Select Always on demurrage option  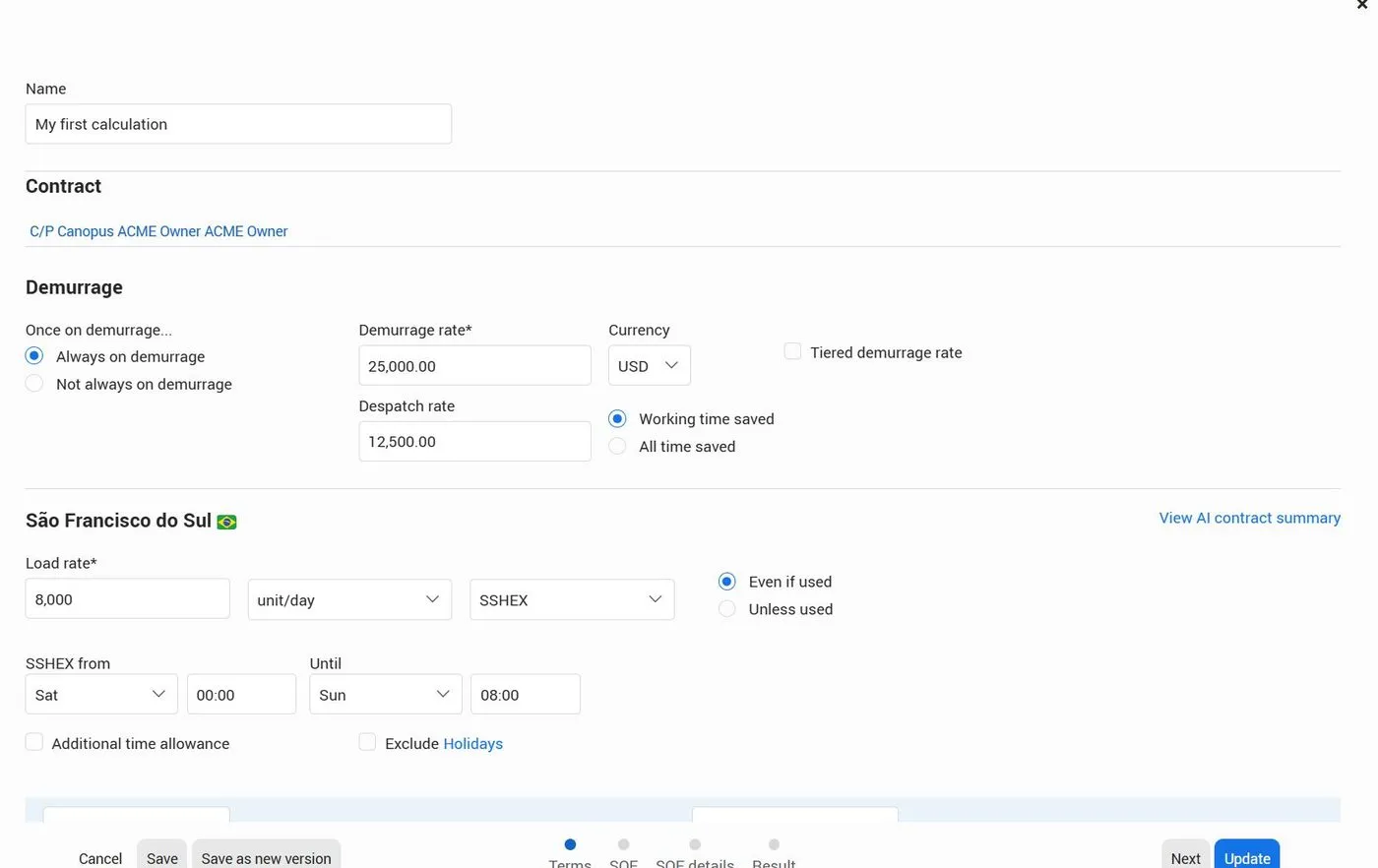[x=34, y=356]
